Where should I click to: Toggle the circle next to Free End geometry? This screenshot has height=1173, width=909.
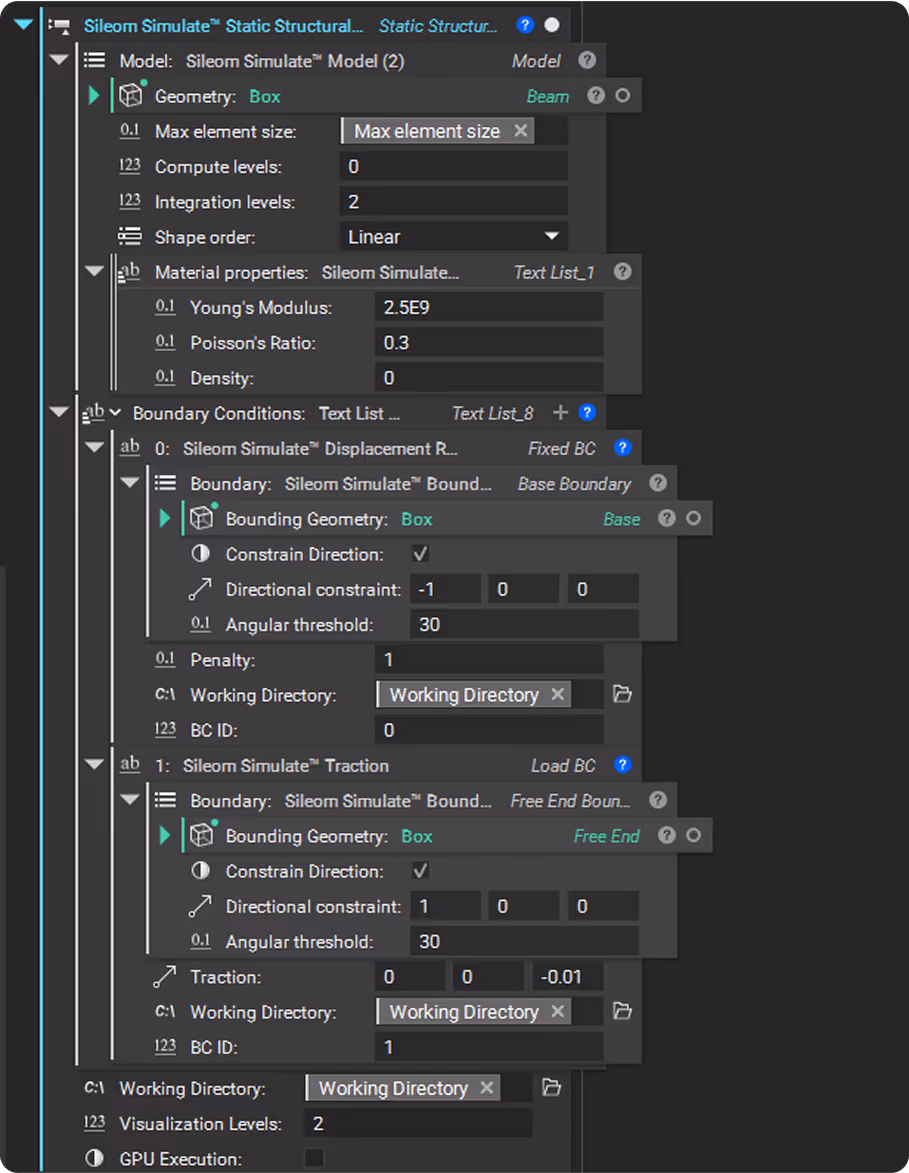(694, 835)
